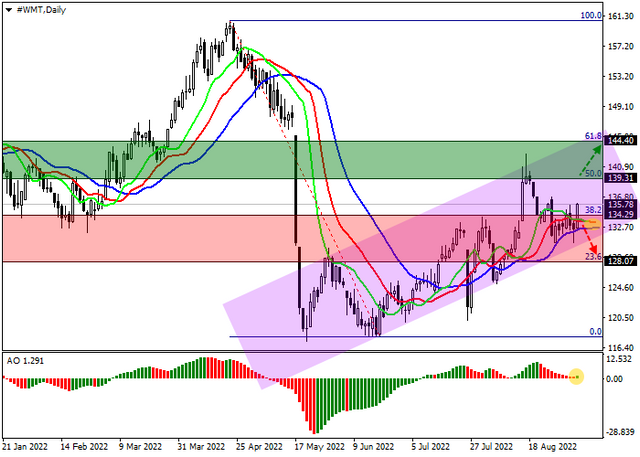
Task: Click the Fibonacci 0.0 level label
Action: pyautogui.click(x=596, y=332)
